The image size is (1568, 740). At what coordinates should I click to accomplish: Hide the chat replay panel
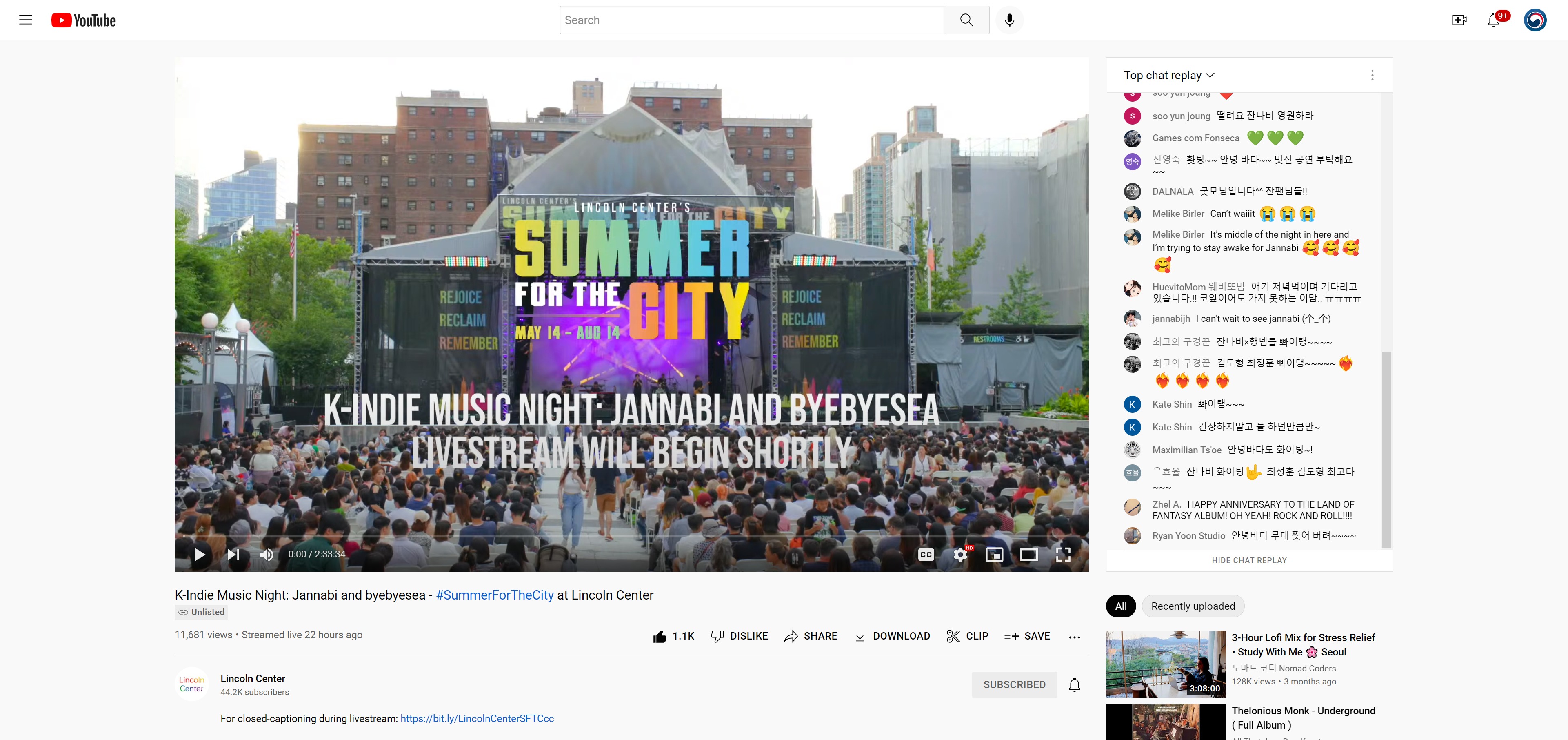click(x=1249, y=560)
